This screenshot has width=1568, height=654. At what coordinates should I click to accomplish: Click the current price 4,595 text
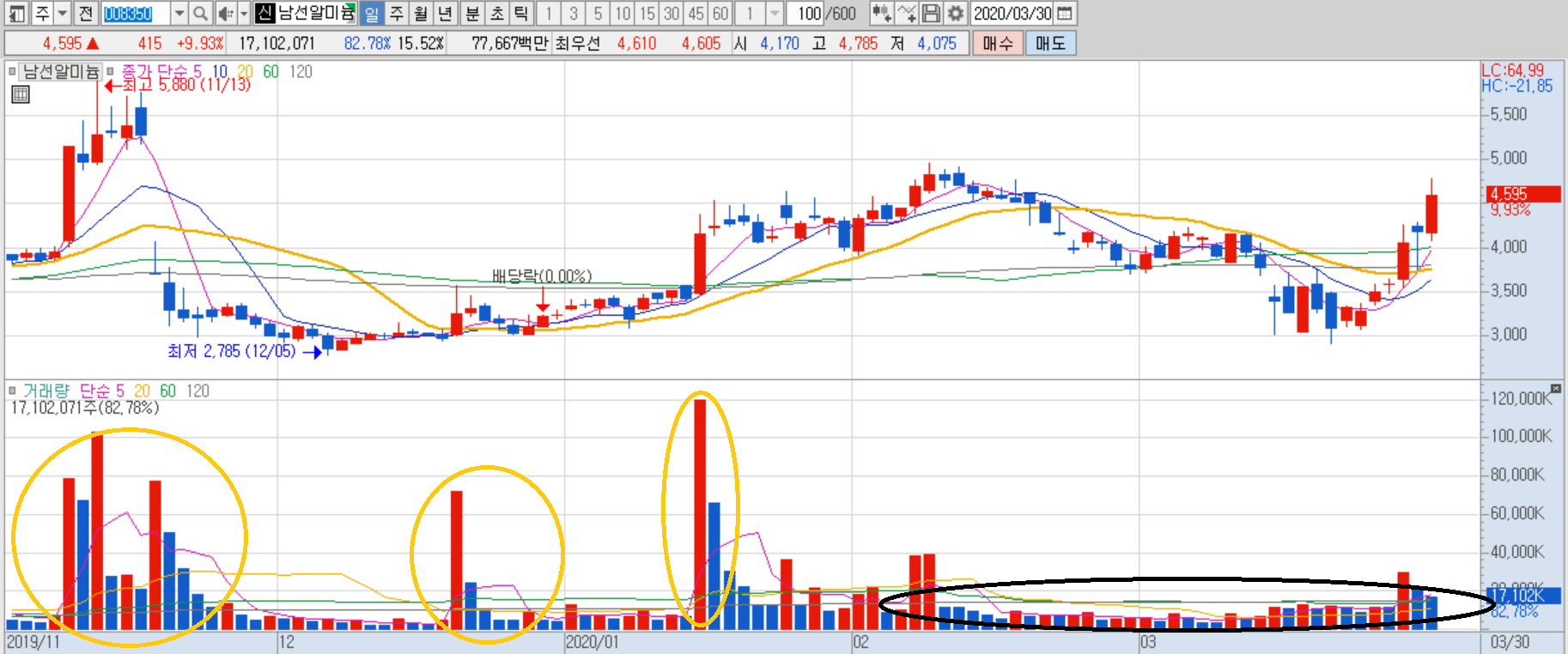click(x=62, y=43)
